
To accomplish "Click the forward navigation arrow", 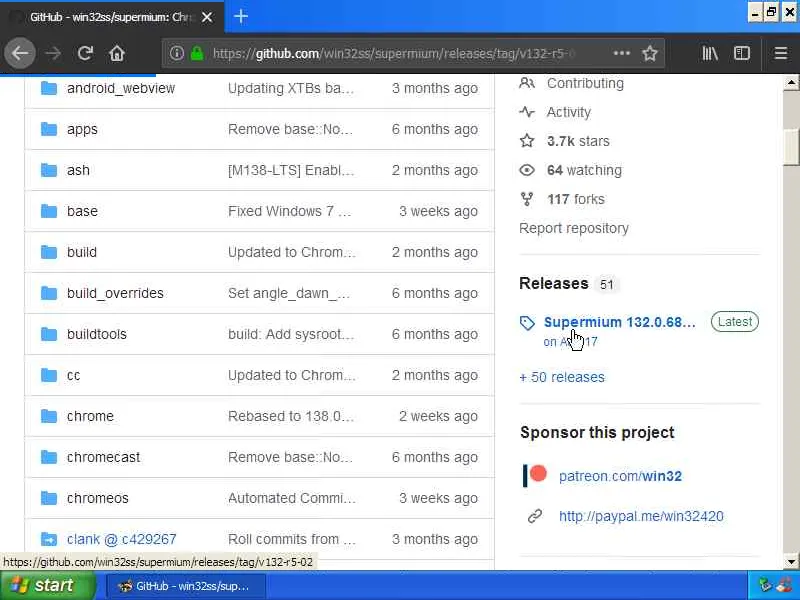I will [x=53, y=53].
